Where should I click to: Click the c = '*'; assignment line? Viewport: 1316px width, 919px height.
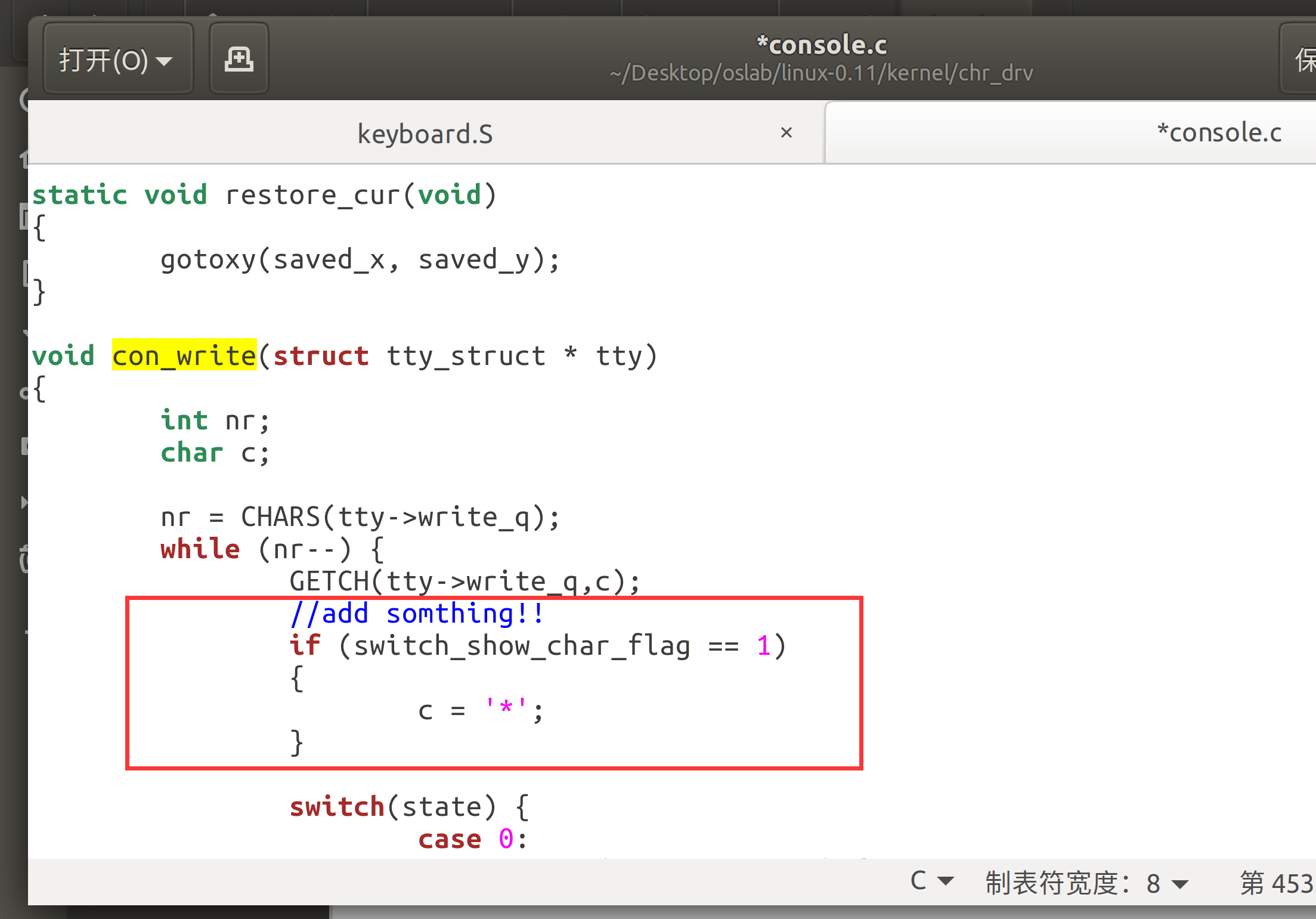(481, 710)
